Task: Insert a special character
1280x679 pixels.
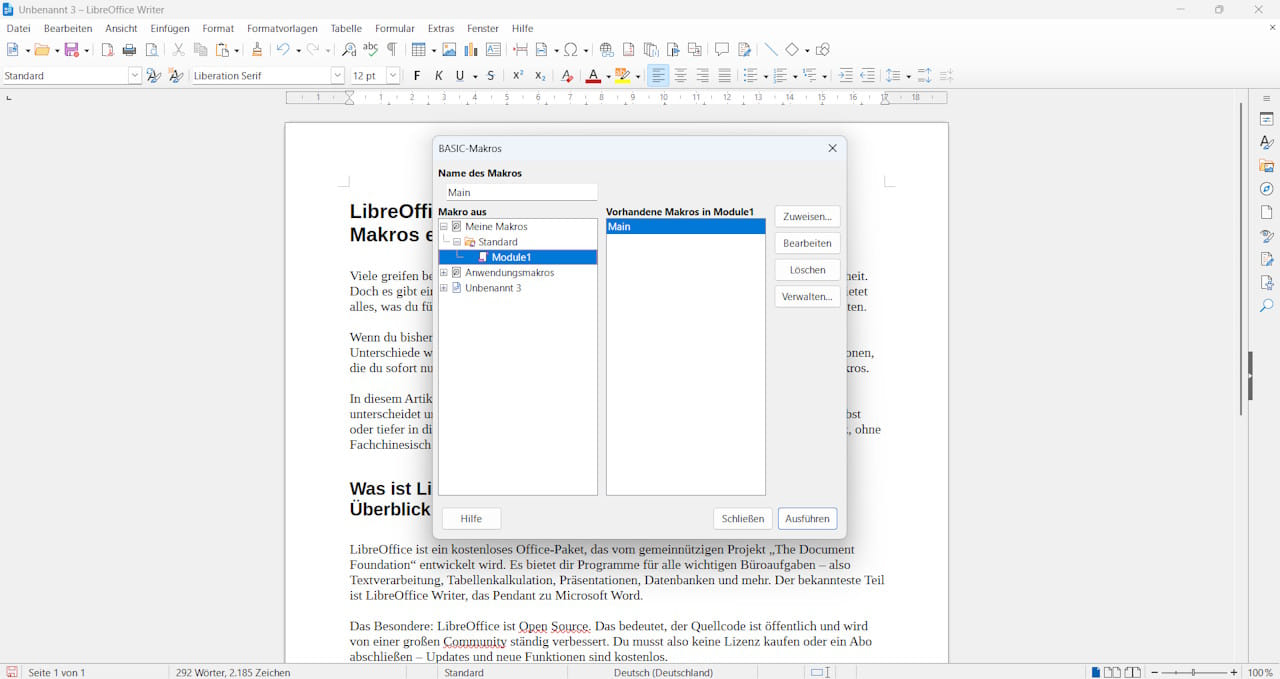Action: [572, 49]
